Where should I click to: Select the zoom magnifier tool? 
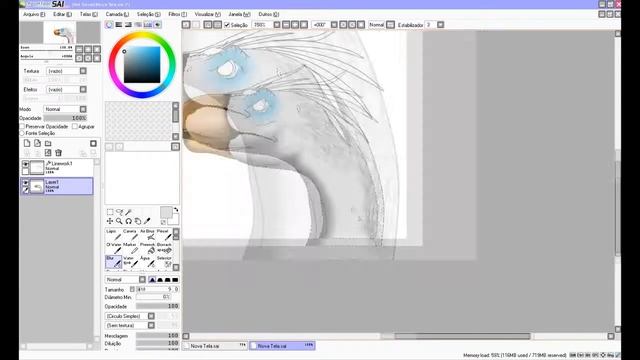click(x=119, y=221)
